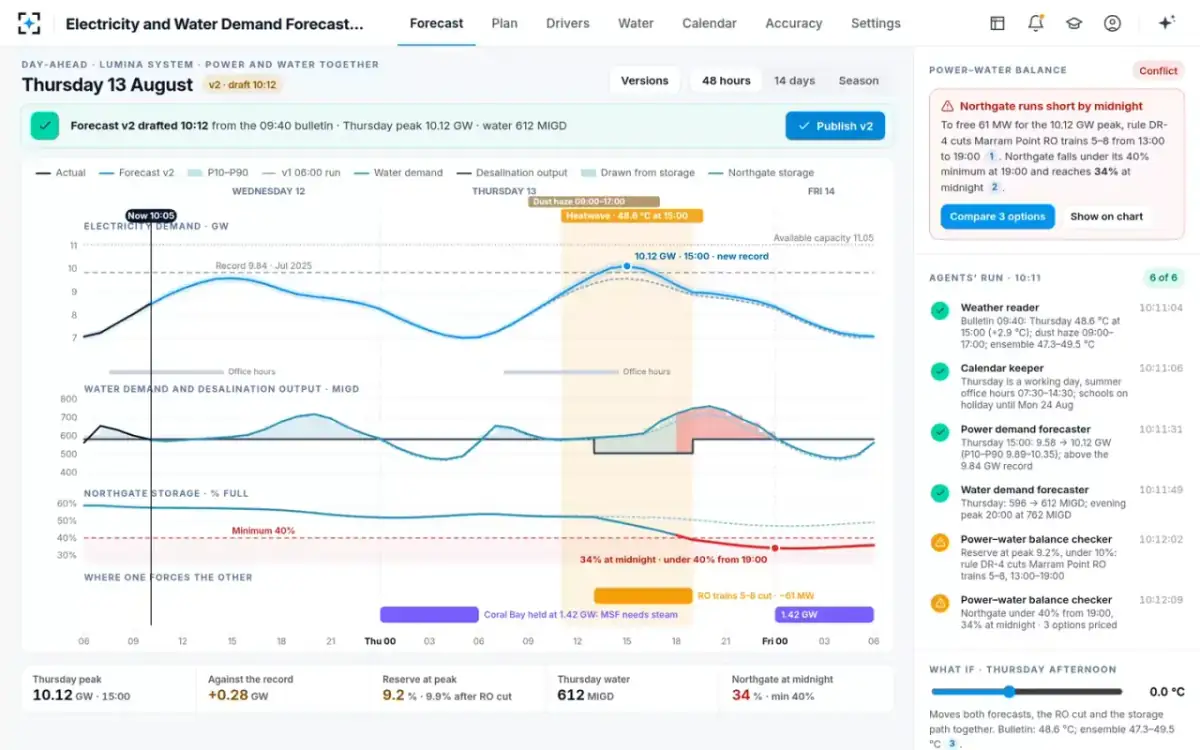The width and height of the screenshot is (1200, 750).
Task: Select the 14 days range
Action: (795, 81)
